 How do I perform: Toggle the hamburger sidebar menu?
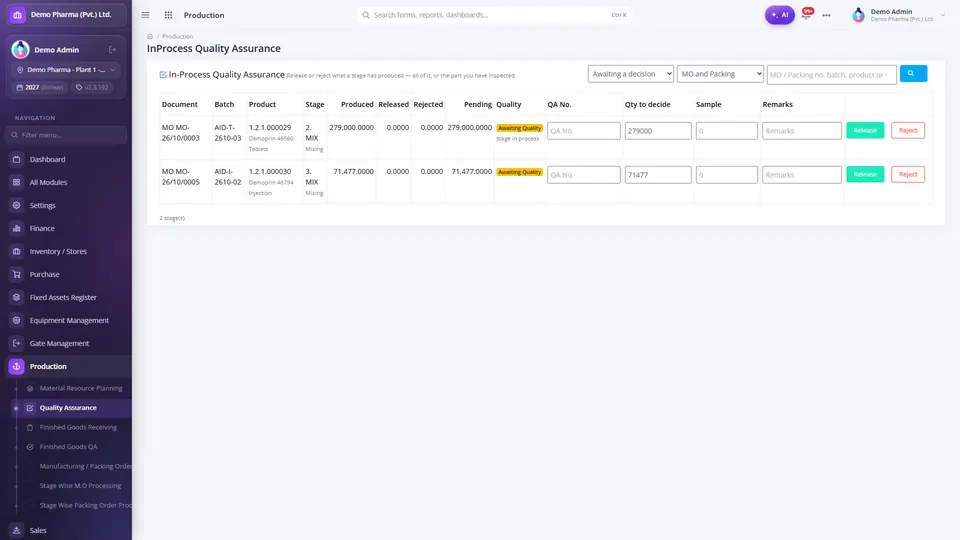(x=145, y=15)
